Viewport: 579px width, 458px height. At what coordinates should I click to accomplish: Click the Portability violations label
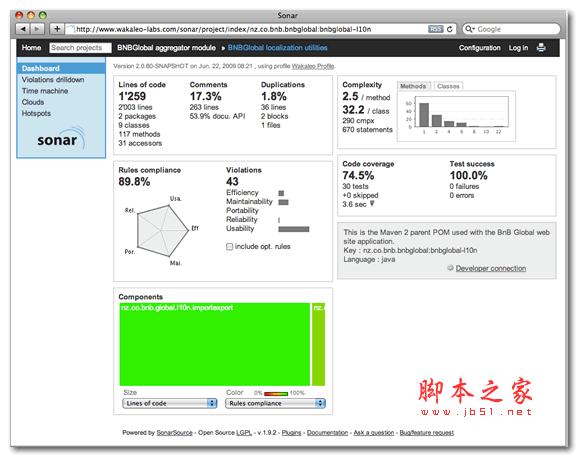pos(242,211)
